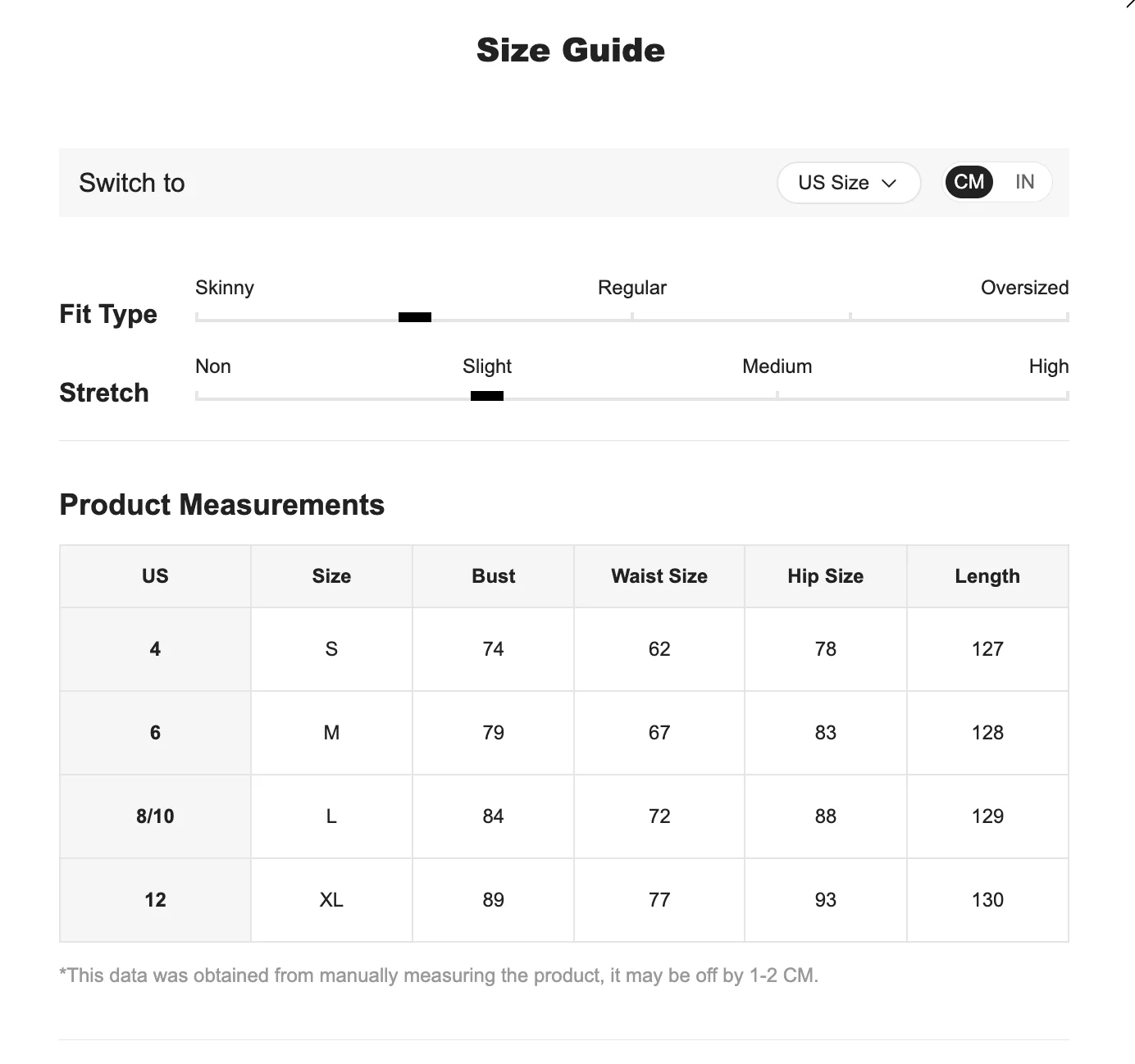This screenshot has width=1135, height=1064.
Task: Select the US 4 size row
Action: tap(155, 649)
